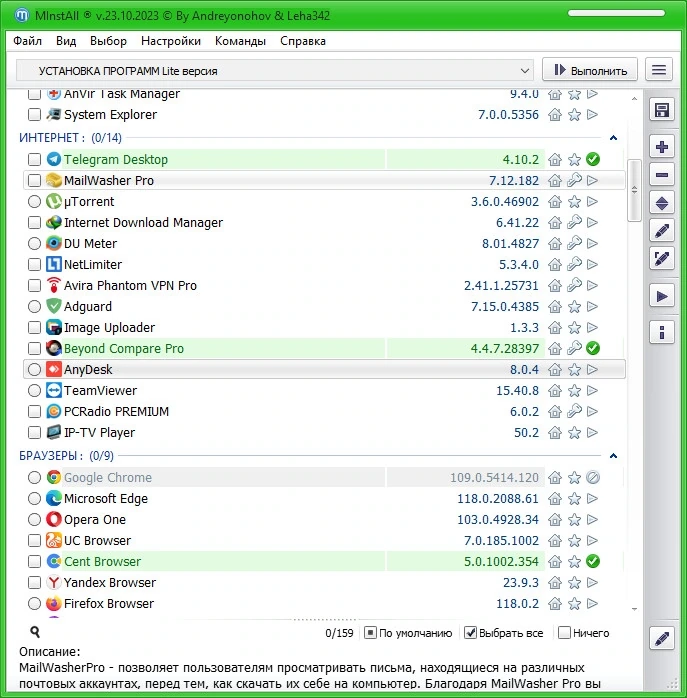Click the up-down move button in sidebar
This screenshot has height=698, width=687.
(662, 203)
